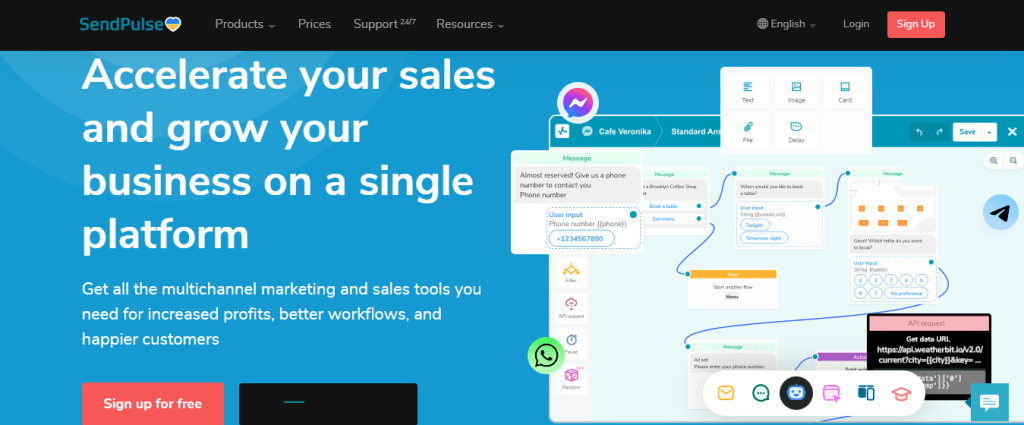Go to the Prices page

coord(314,24)
